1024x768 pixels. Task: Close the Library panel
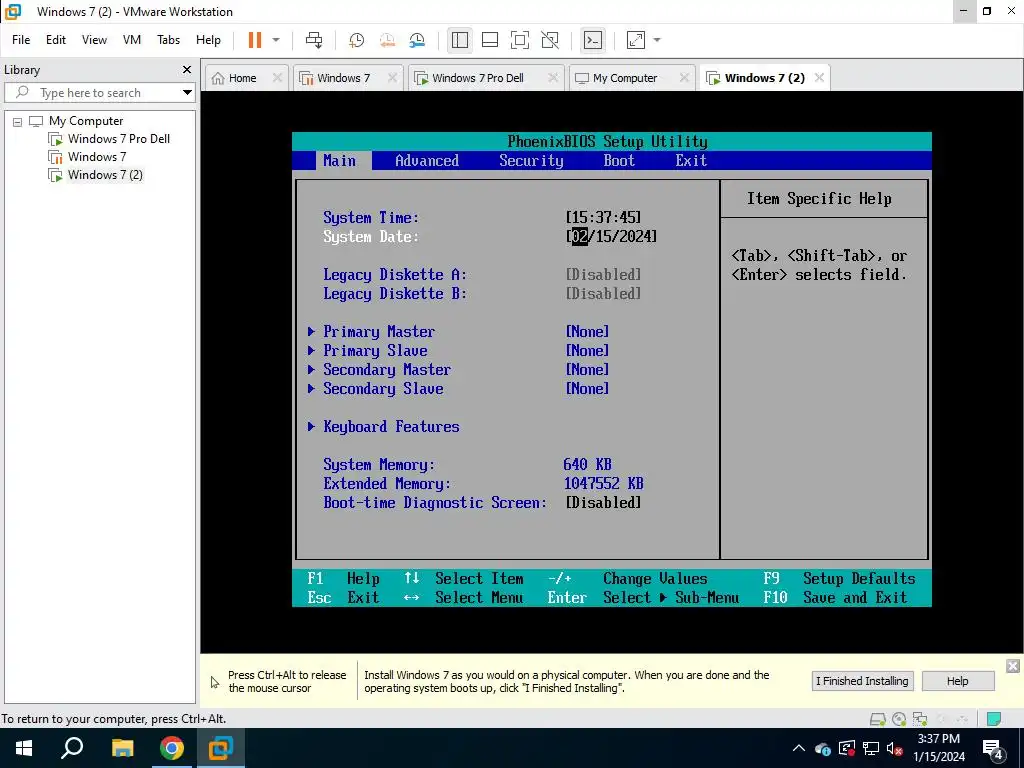point(187,69)
